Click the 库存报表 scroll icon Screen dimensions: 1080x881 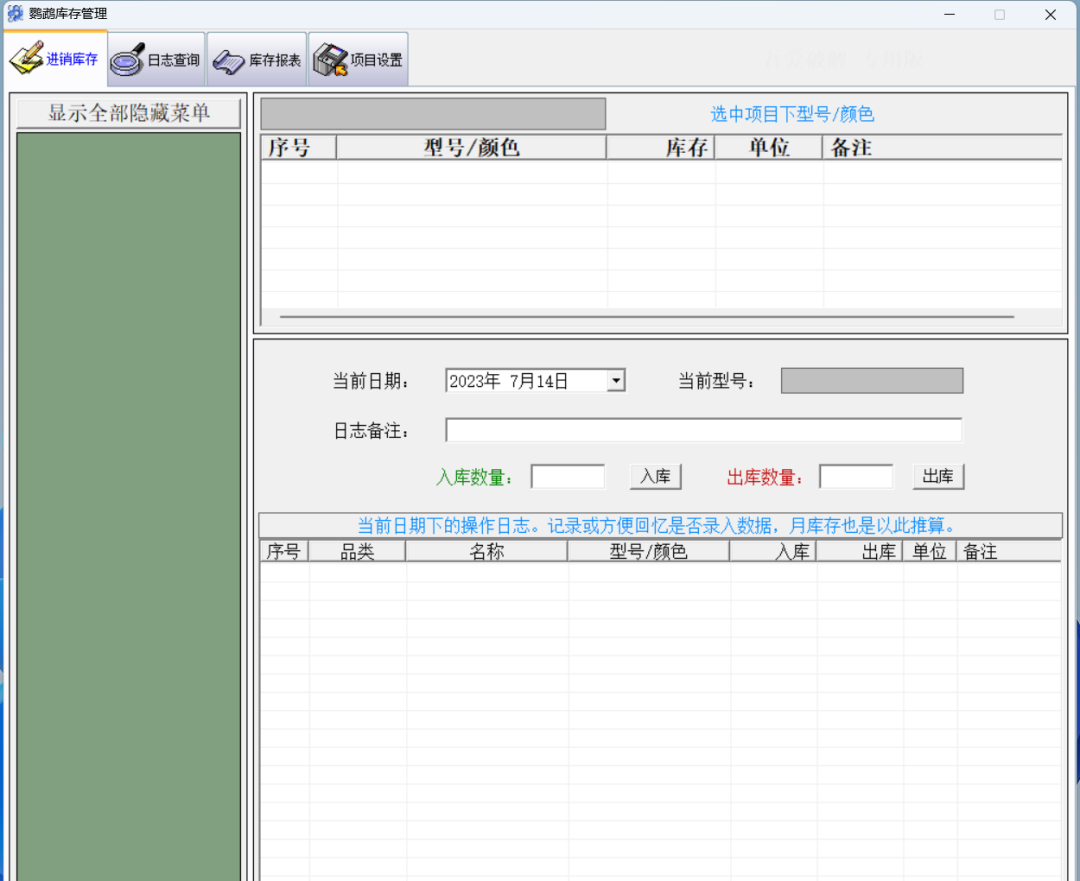[229, 61]
